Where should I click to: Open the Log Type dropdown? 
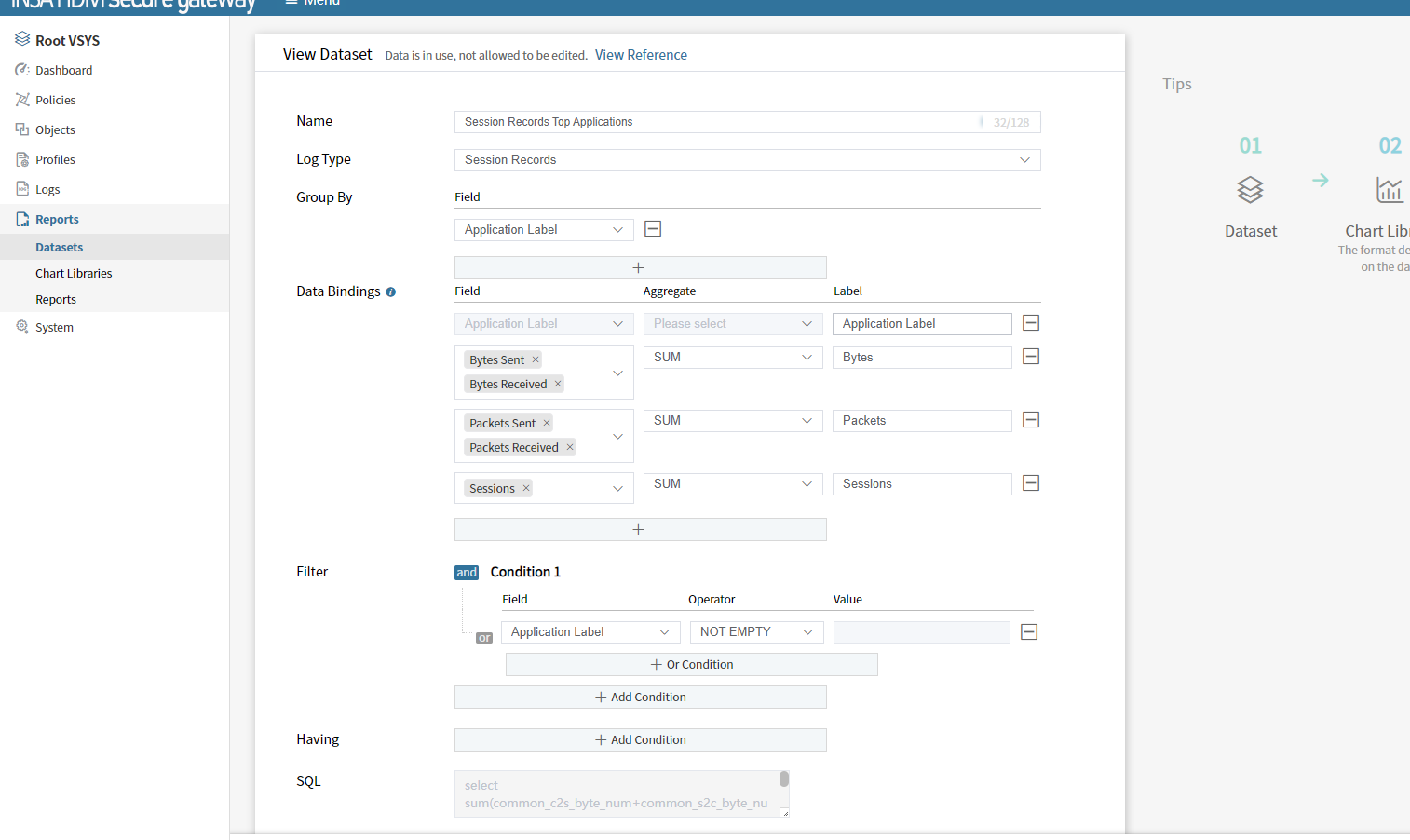[747, 160]
